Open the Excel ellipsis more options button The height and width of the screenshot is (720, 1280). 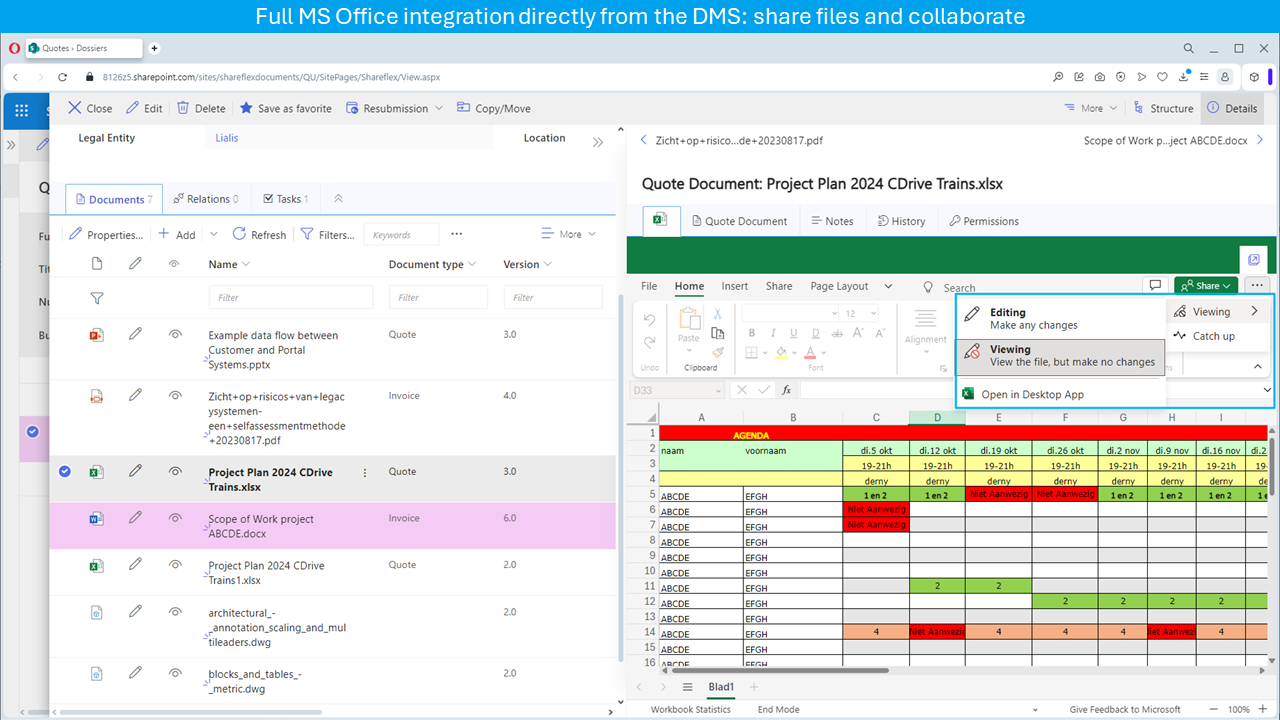tap(1257, 286)
